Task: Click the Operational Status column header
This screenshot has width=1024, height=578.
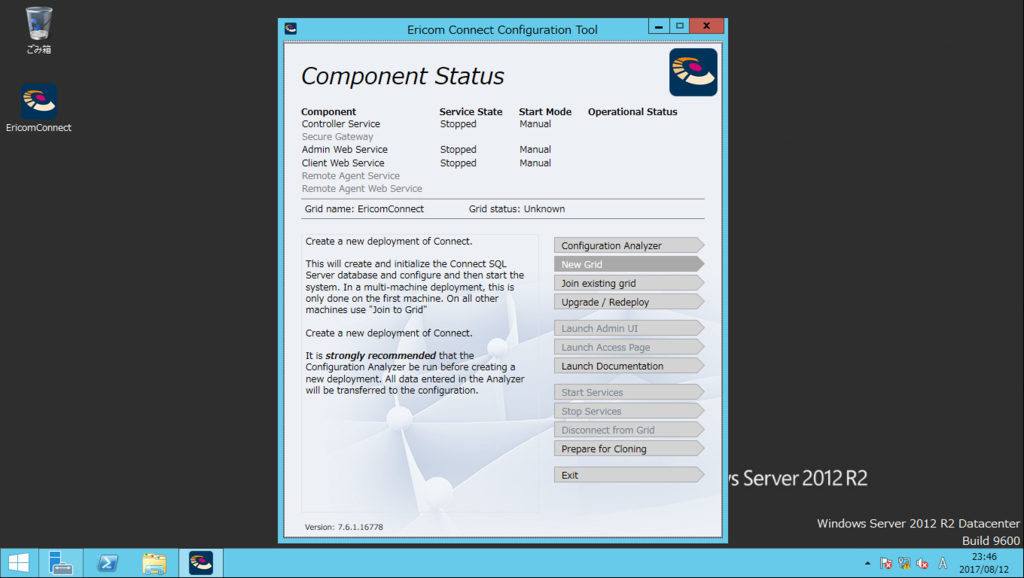Action: 632,112
